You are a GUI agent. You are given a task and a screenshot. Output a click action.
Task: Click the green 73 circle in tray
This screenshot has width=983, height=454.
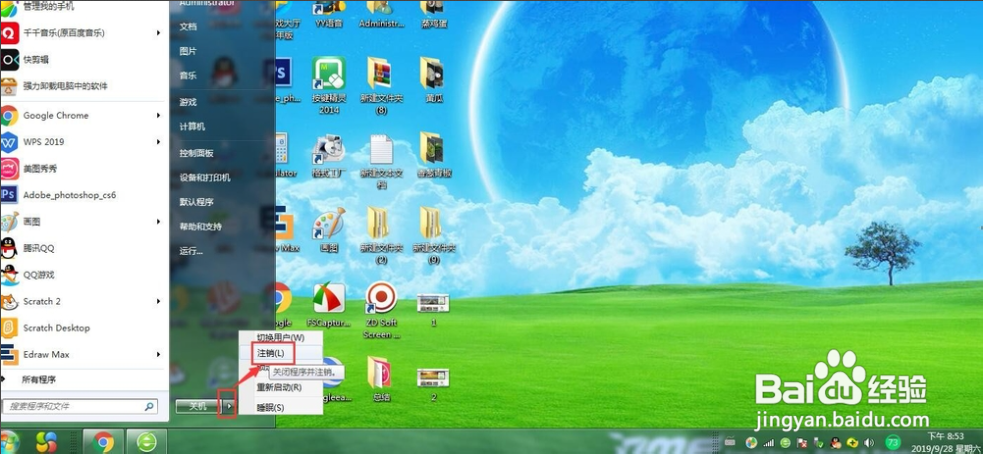(x=893, y=442)
